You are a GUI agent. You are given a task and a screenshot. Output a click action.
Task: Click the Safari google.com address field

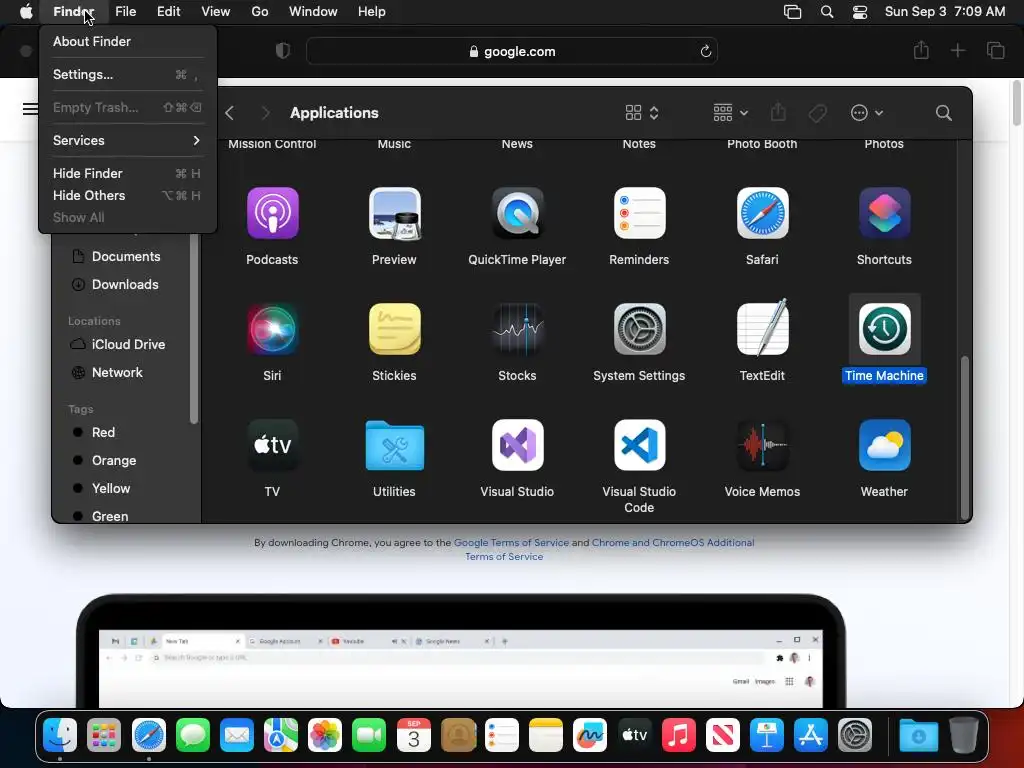tap(512, 52)
